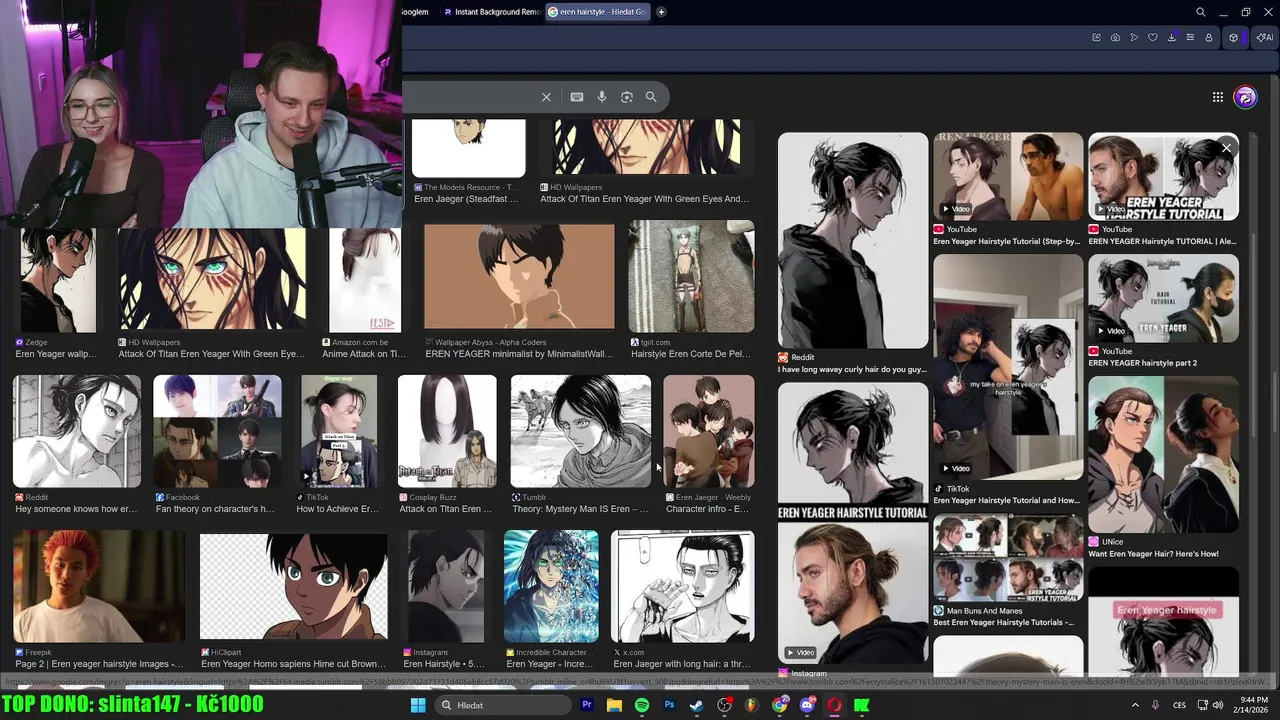This screenshot has width=1280, height=720.
Task: Click Hairstyle Eren Corte De Pel... tgit.com link
Action: [x=690, y=354]
